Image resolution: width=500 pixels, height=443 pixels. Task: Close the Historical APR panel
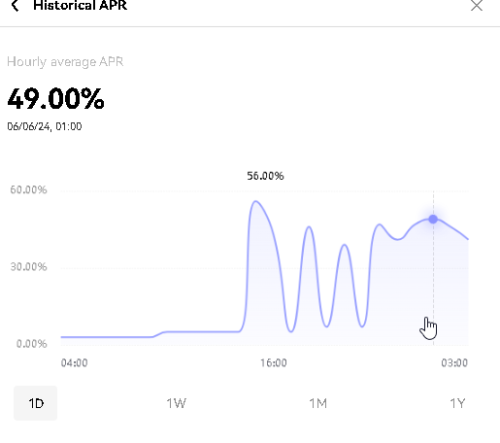click(477, 5)
